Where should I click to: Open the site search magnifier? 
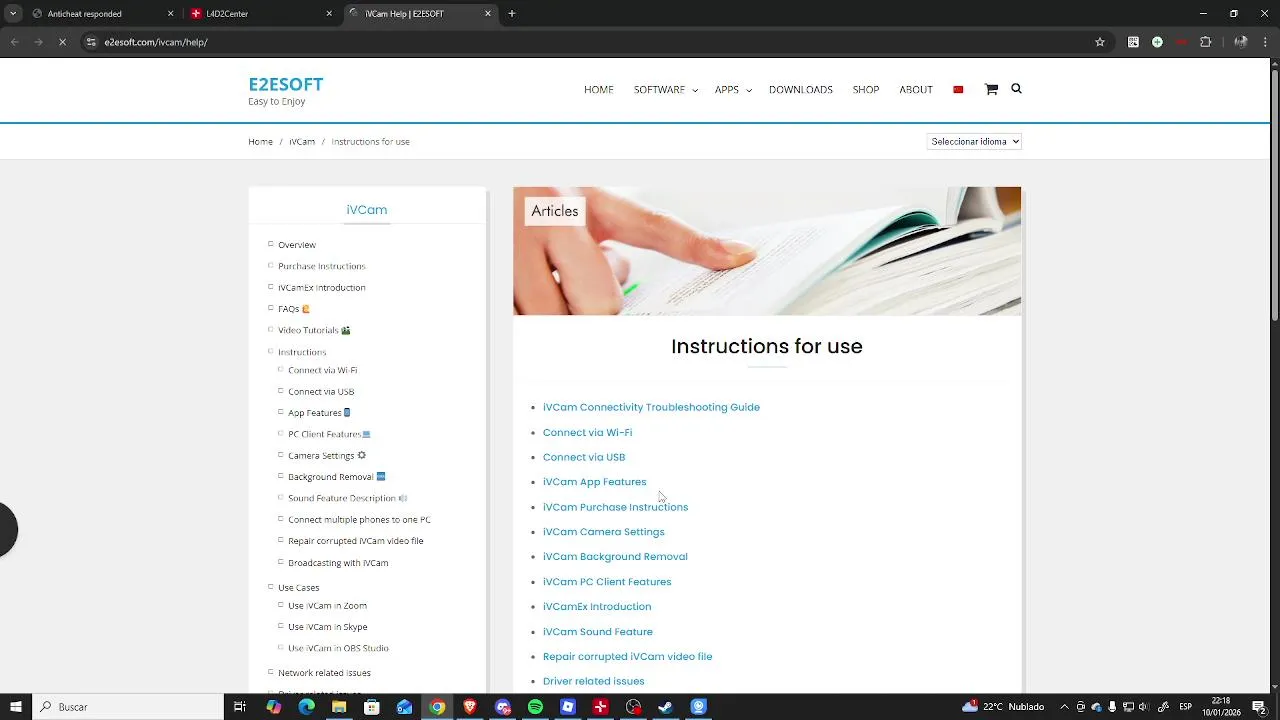coord(1016,88)
